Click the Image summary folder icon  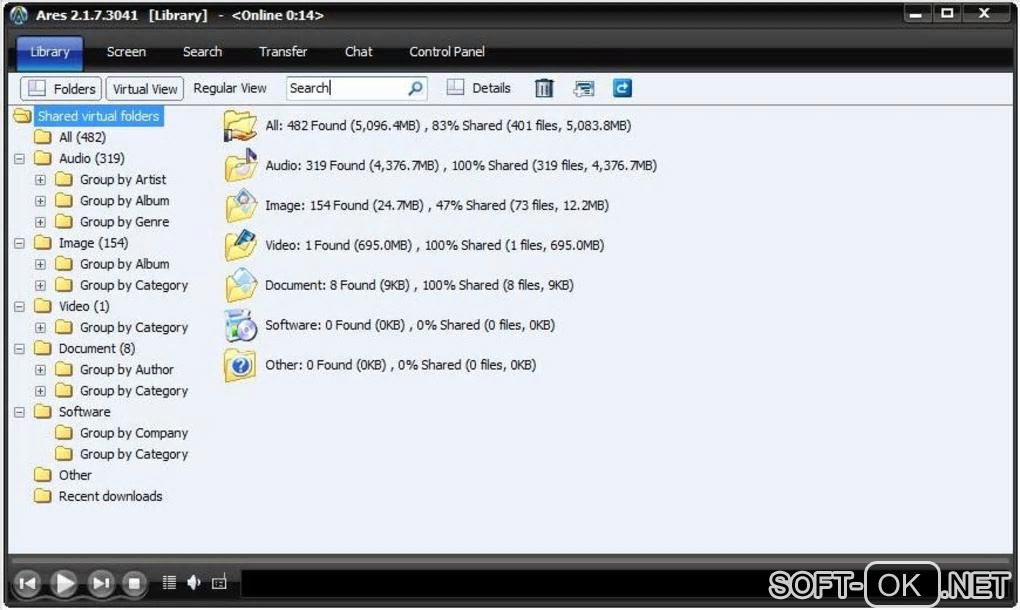241,206
